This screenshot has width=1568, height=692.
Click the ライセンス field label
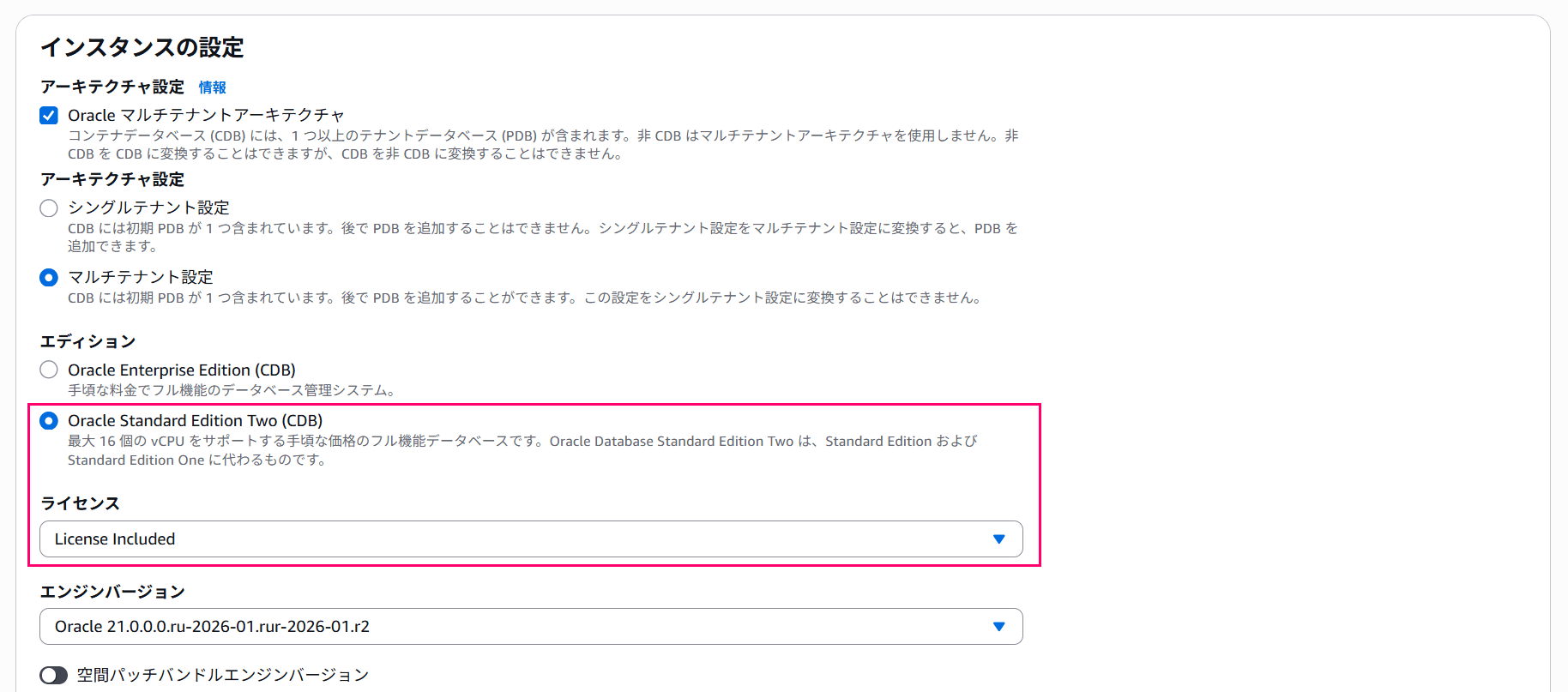pos(80,503)
